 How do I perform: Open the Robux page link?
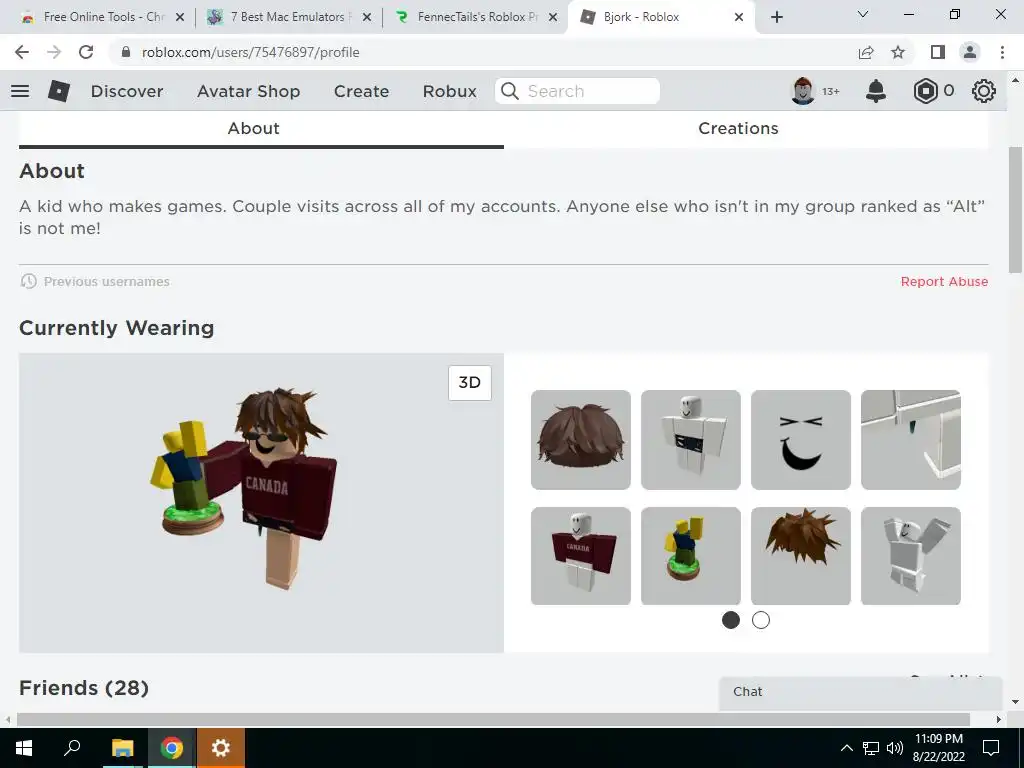click(449, 91)
